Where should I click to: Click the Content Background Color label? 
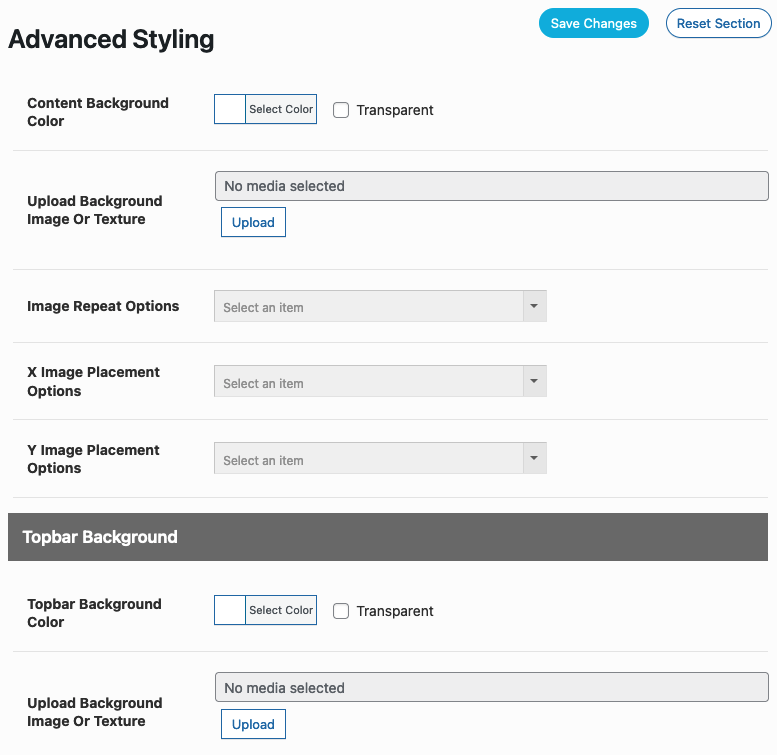click(x=98, y=112)
